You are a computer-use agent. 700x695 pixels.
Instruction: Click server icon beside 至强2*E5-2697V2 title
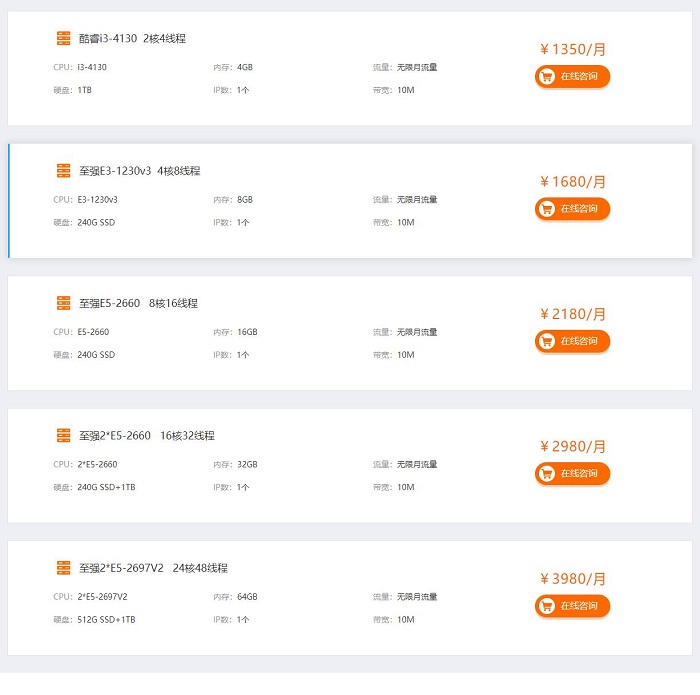[63, 568]
